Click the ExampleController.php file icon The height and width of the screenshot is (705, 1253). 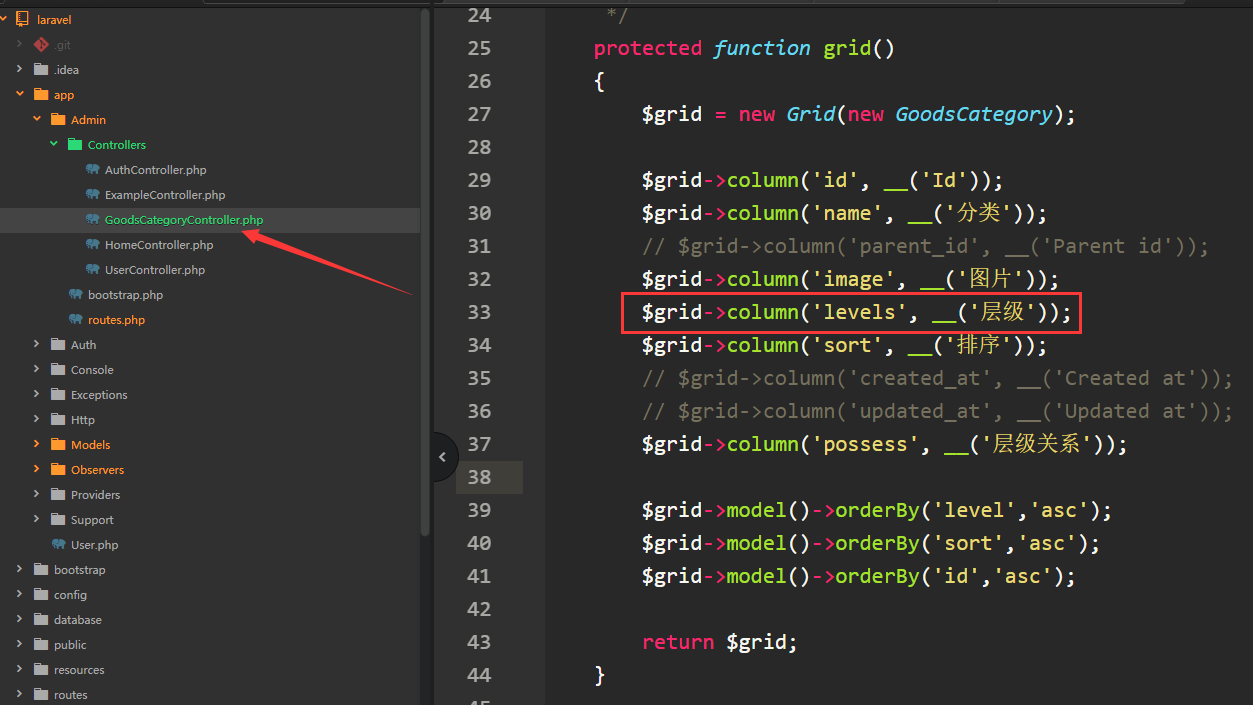tap(93, 194)
